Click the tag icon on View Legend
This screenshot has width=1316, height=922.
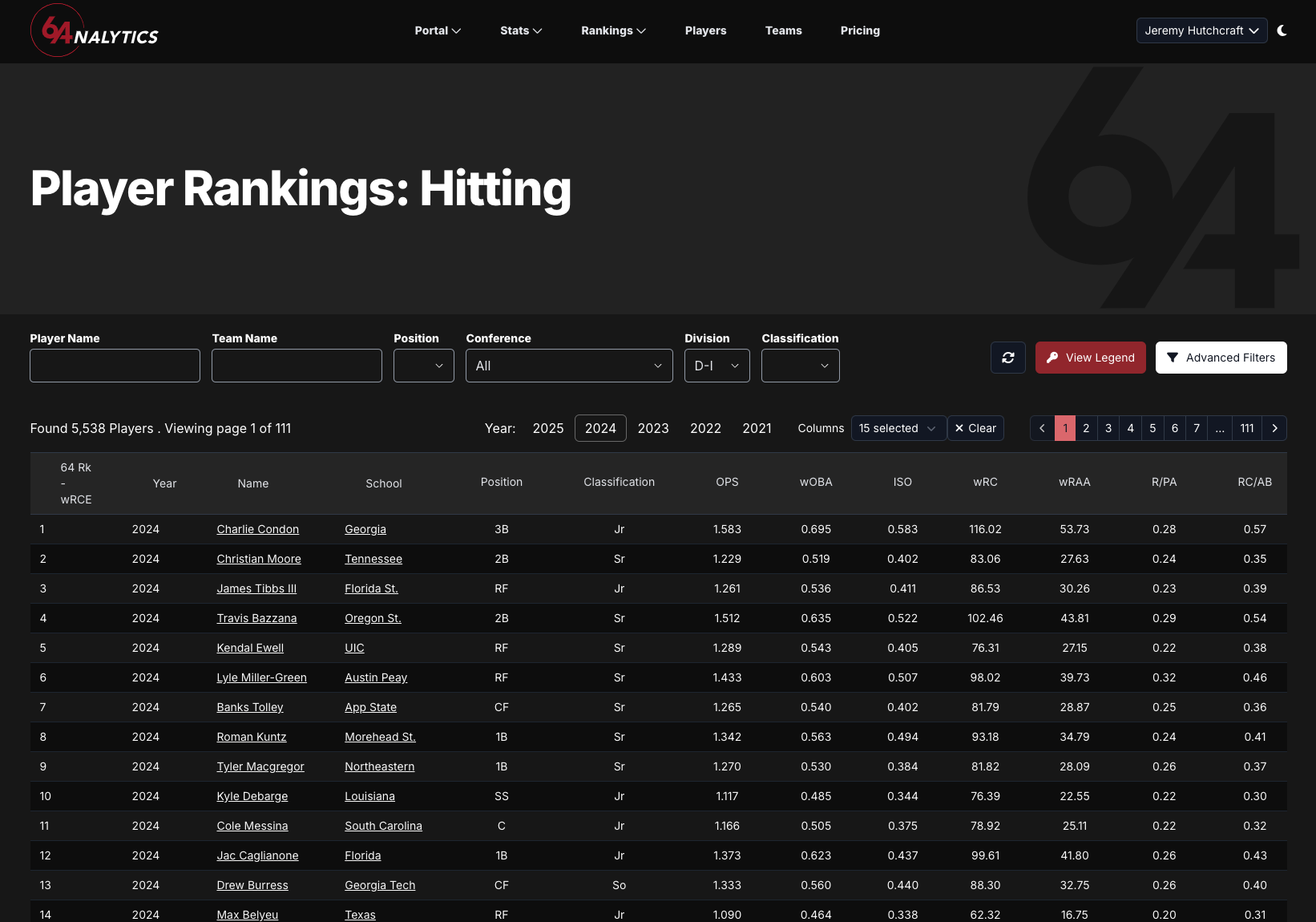click(x=1052, y=358)
